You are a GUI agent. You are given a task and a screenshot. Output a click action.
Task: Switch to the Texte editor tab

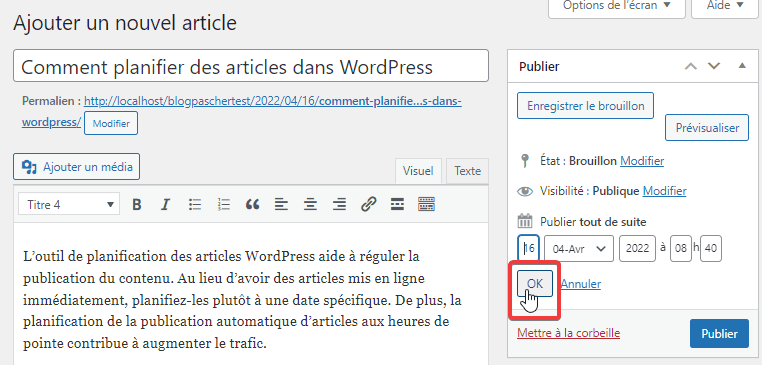tap(468, 171)
